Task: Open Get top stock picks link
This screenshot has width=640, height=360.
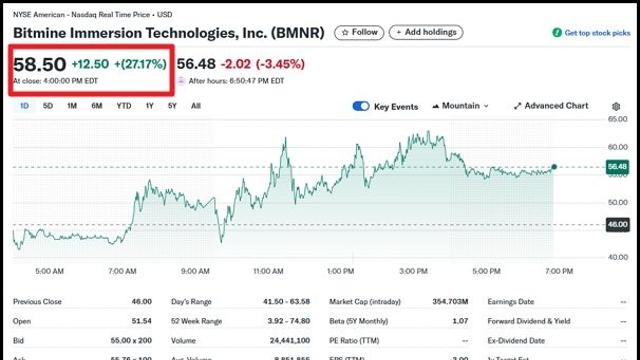Action: (597, 33)
